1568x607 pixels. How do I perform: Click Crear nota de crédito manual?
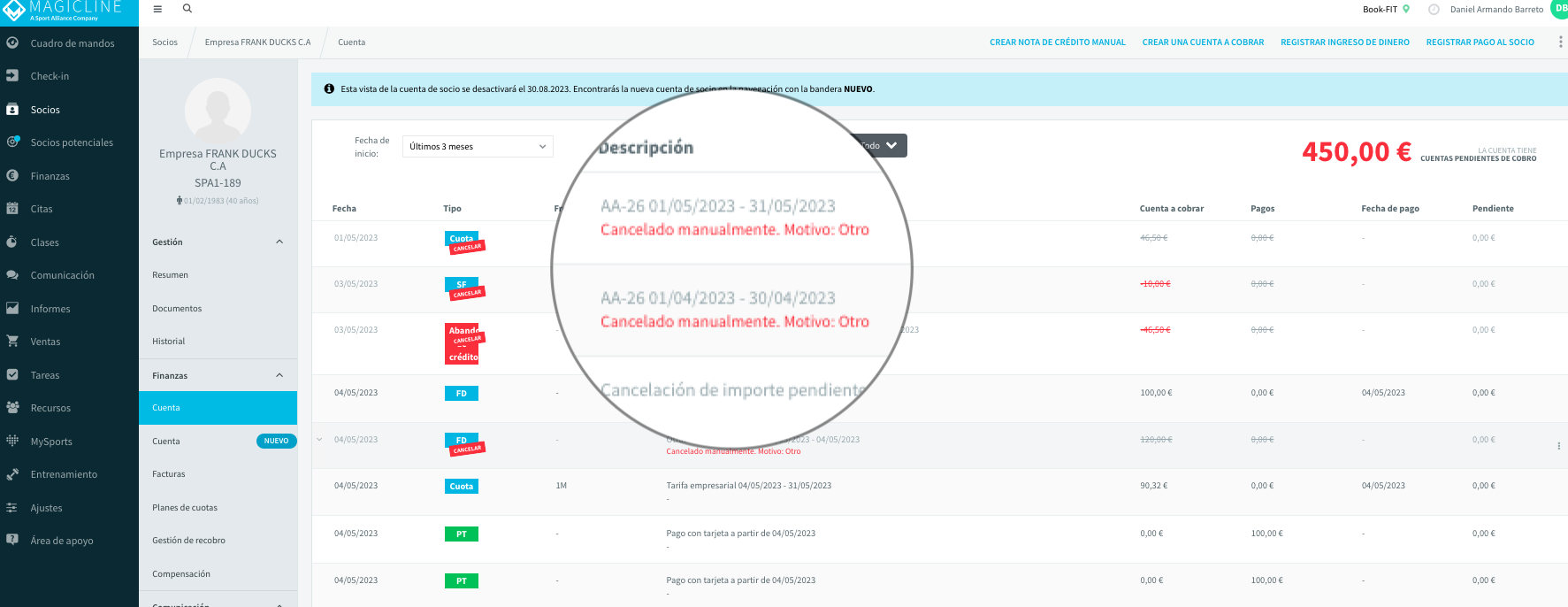pyautogui.click(x=1057, y=42)
